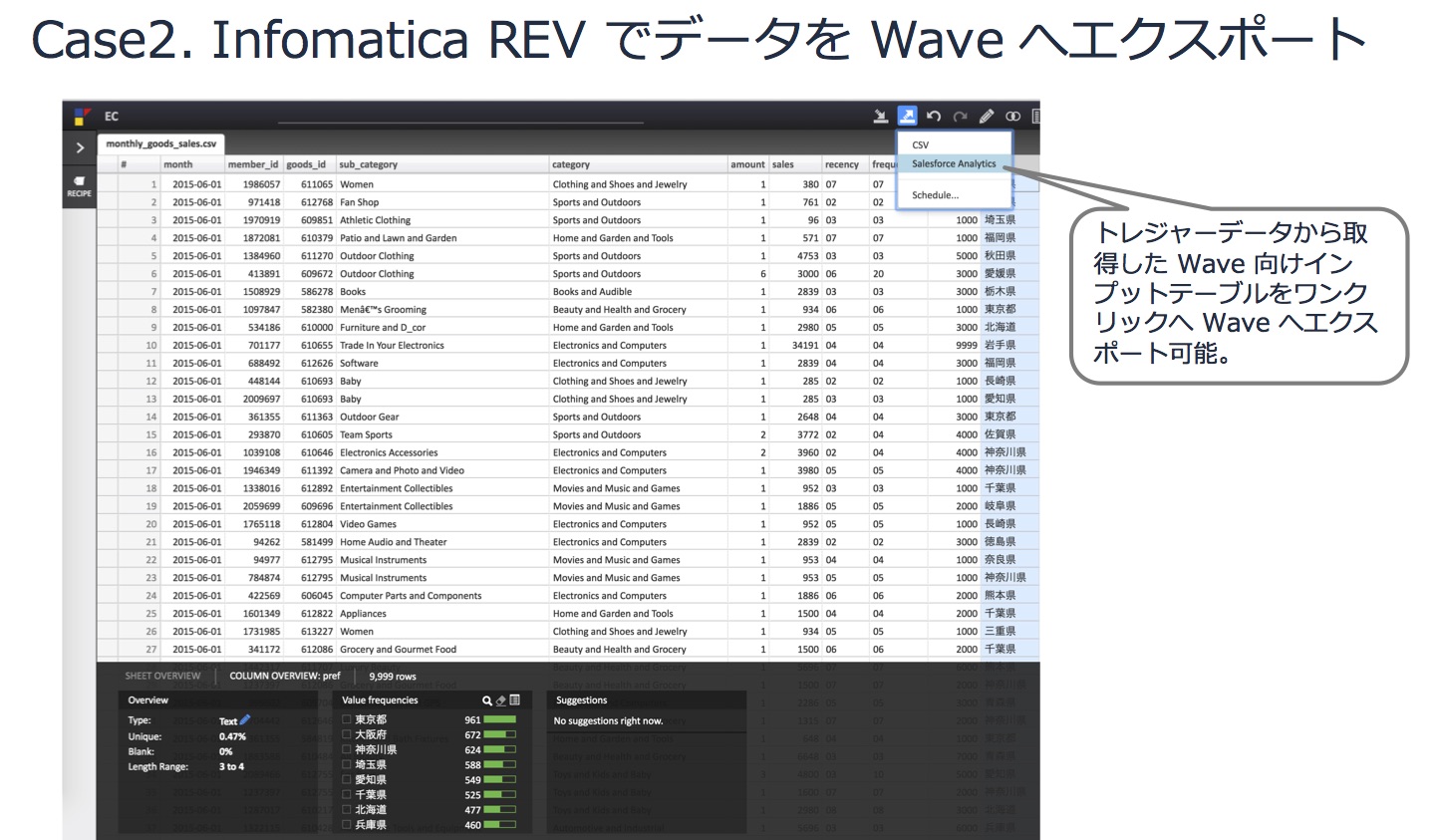This screenshot has height=840, width=1434.
Task: Check the 東京都 value checkbox
Action: [347, 719]
